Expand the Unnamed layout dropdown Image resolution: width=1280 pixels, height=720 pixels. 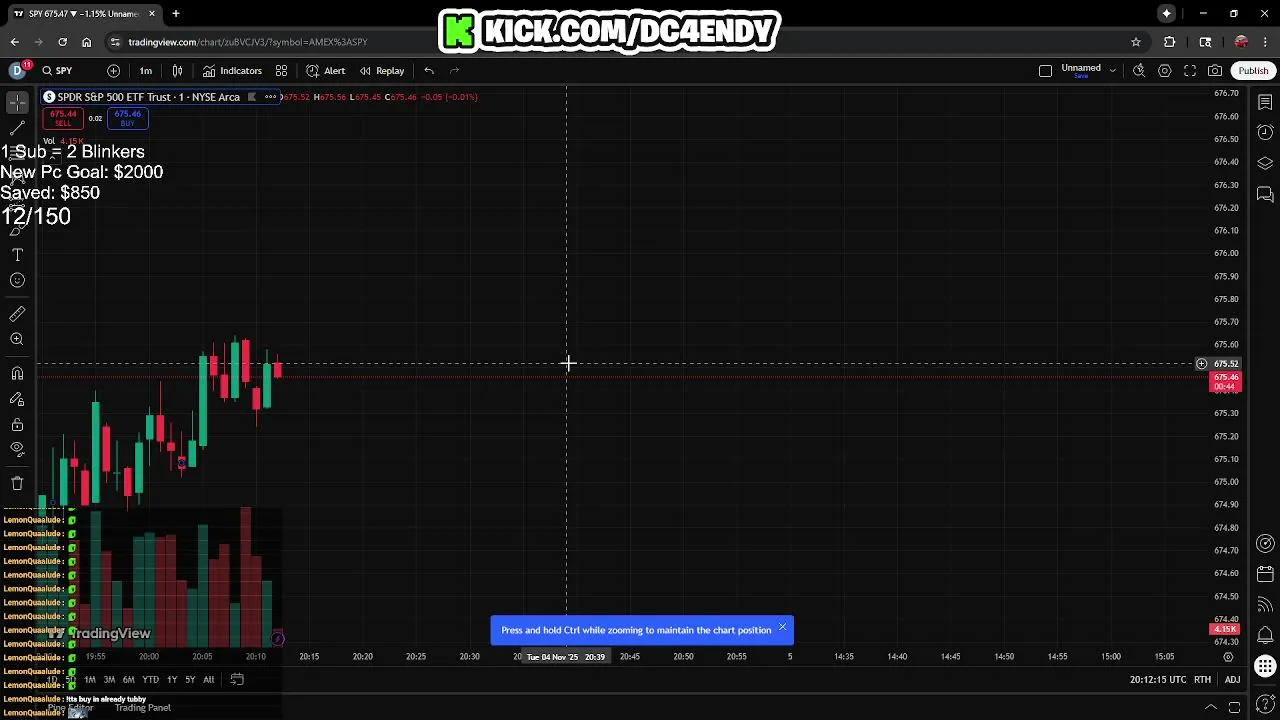1112,71
